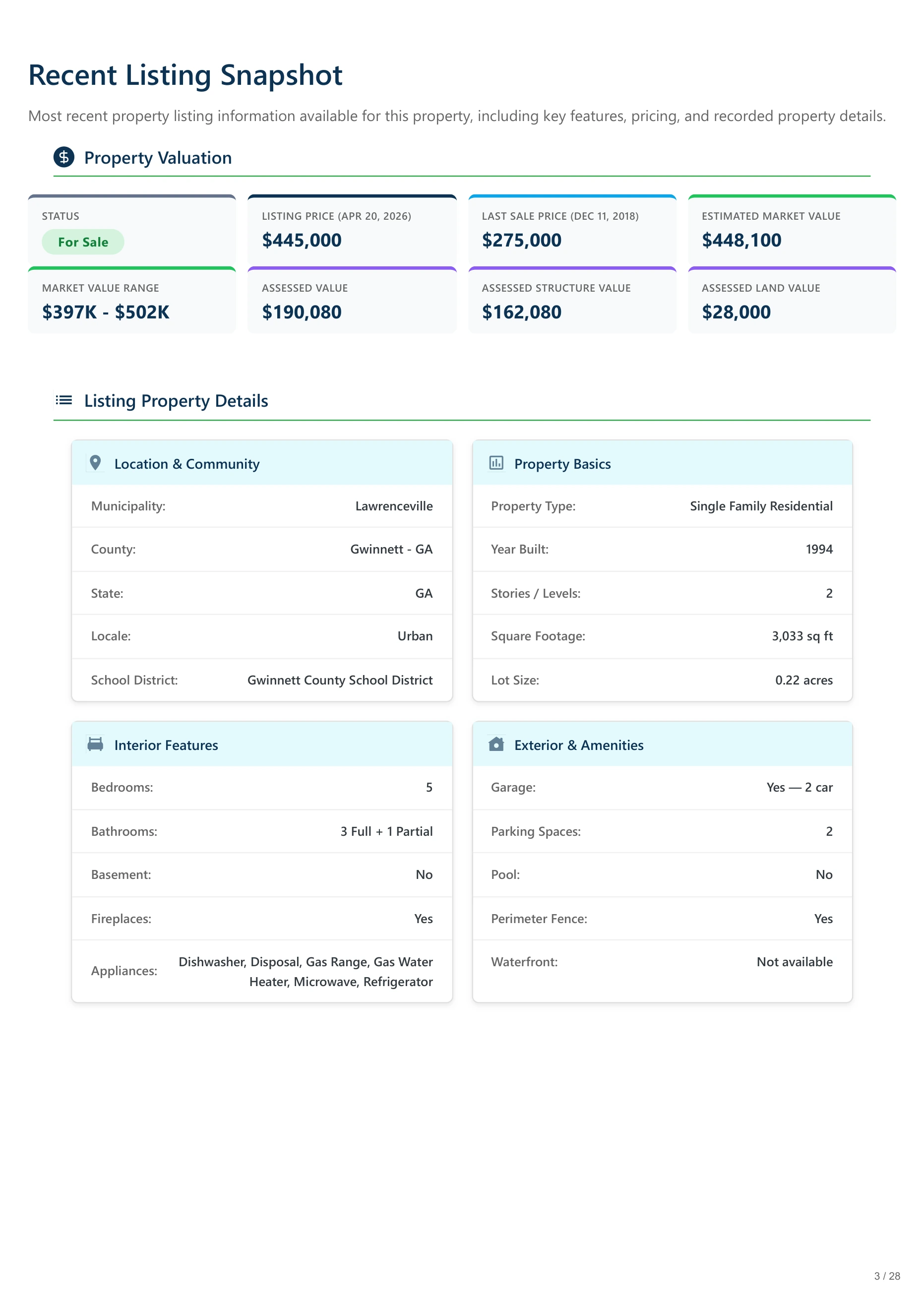Select the Listing Property Details section title
924x1305 pixels.
pyautogui.click(x=177, y=401)
